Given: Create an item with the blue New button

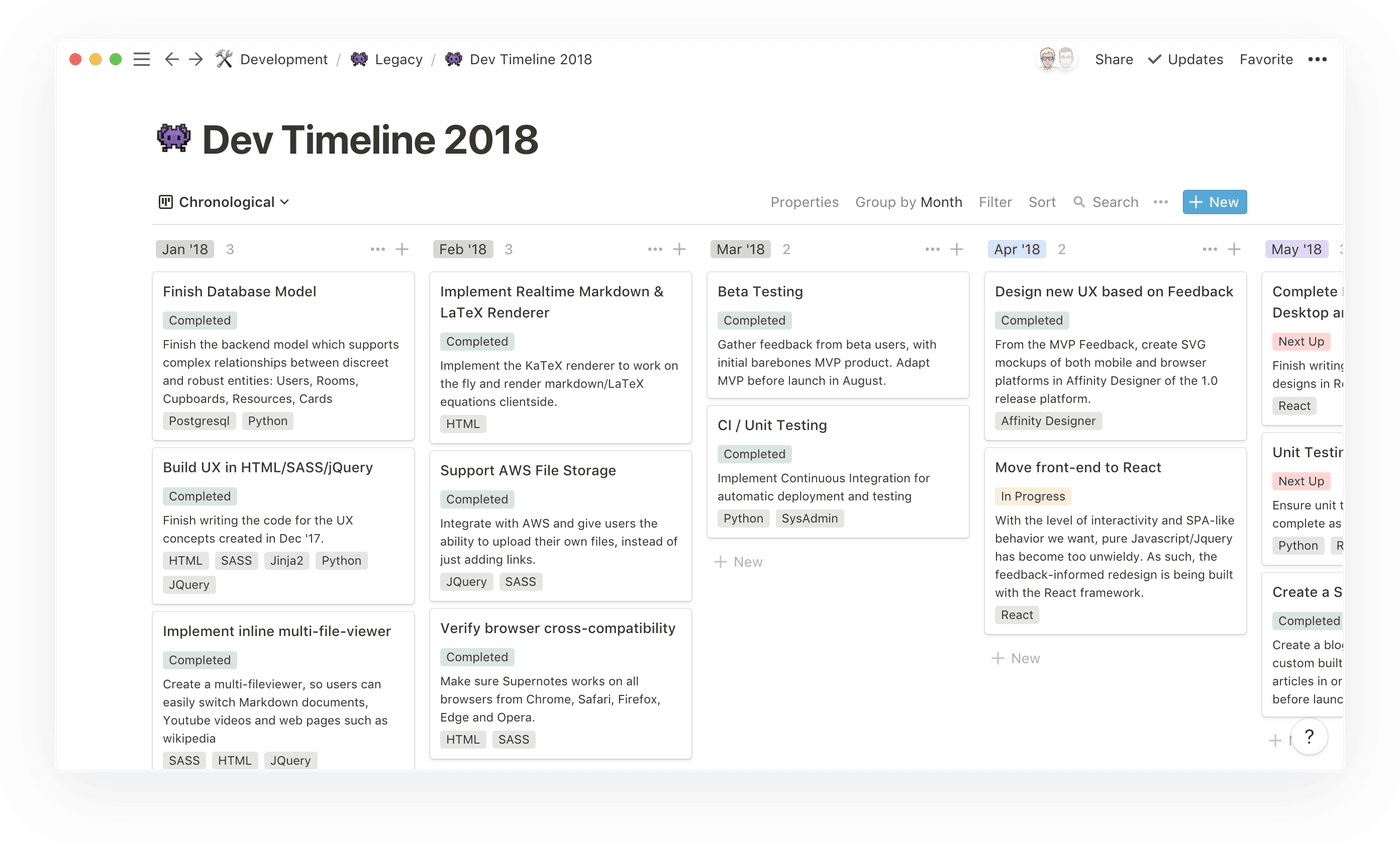Looking at the screenshot, I should (1214, 202).
